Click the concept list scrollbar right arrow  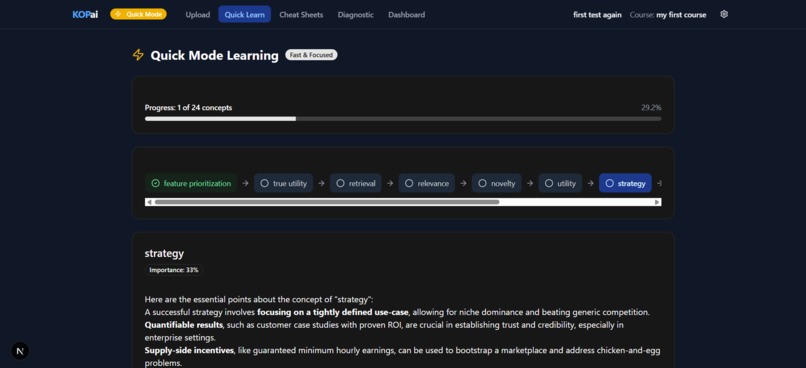tap(657, 202)
